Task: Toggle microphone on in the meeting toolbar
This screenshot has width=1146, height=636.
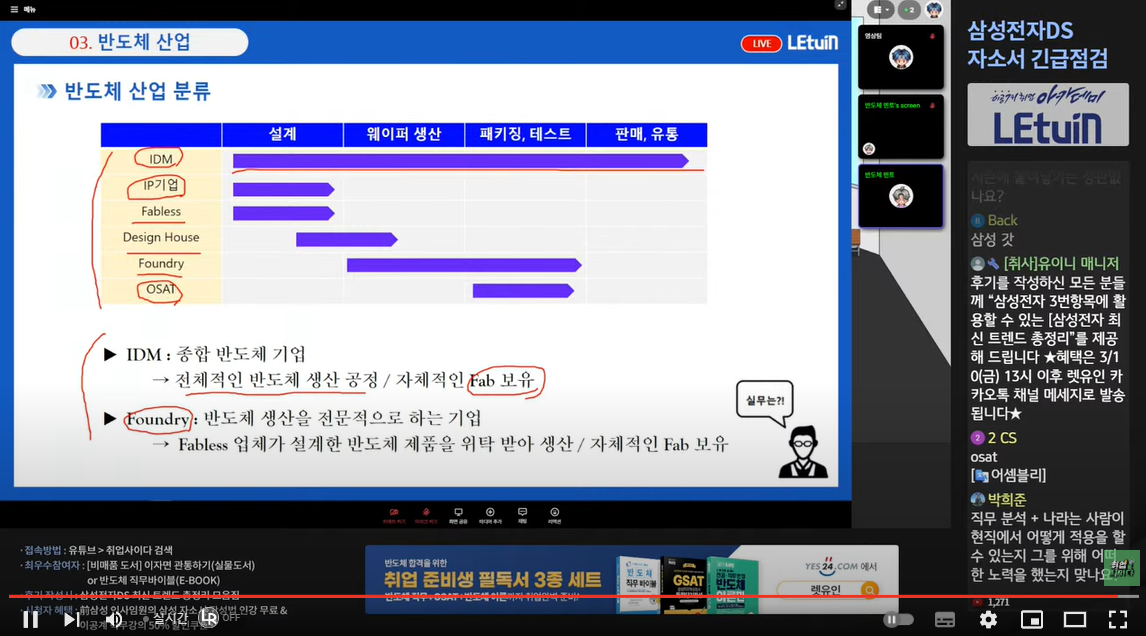Action: pyautogui.click(x=426, y=515)
